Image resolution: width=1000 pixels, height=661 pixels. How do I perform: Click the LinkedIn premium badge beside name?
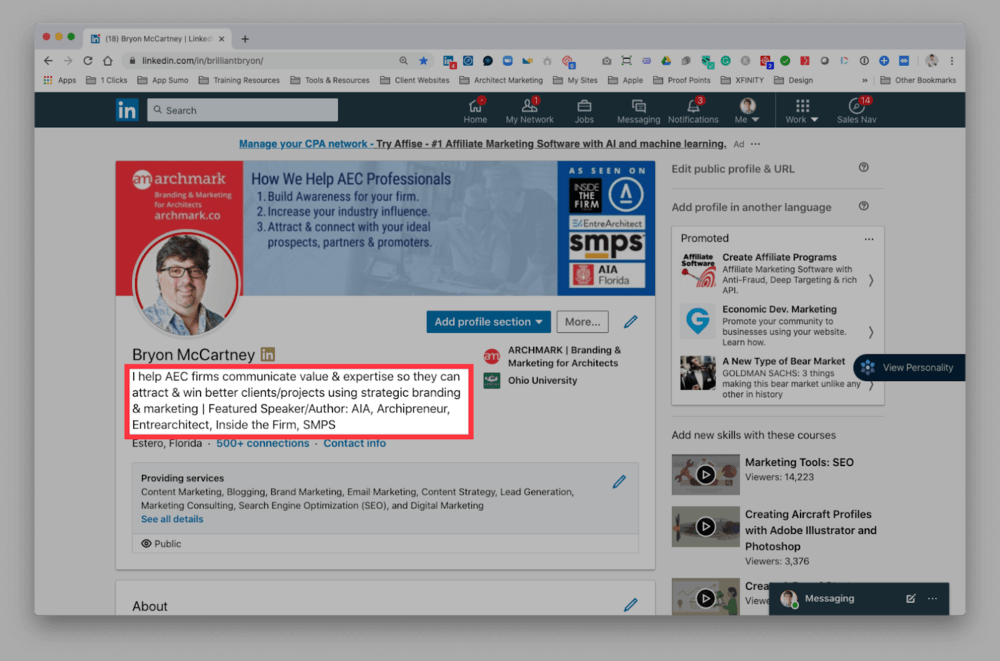tap(268, 354)
